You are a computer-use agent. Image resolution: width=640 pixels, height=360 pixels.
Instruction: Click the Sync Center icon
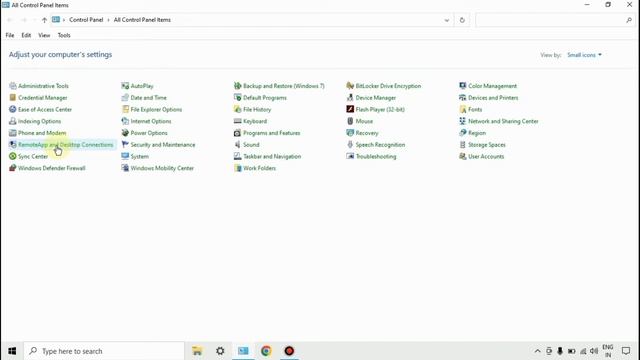tap(13, 156)
